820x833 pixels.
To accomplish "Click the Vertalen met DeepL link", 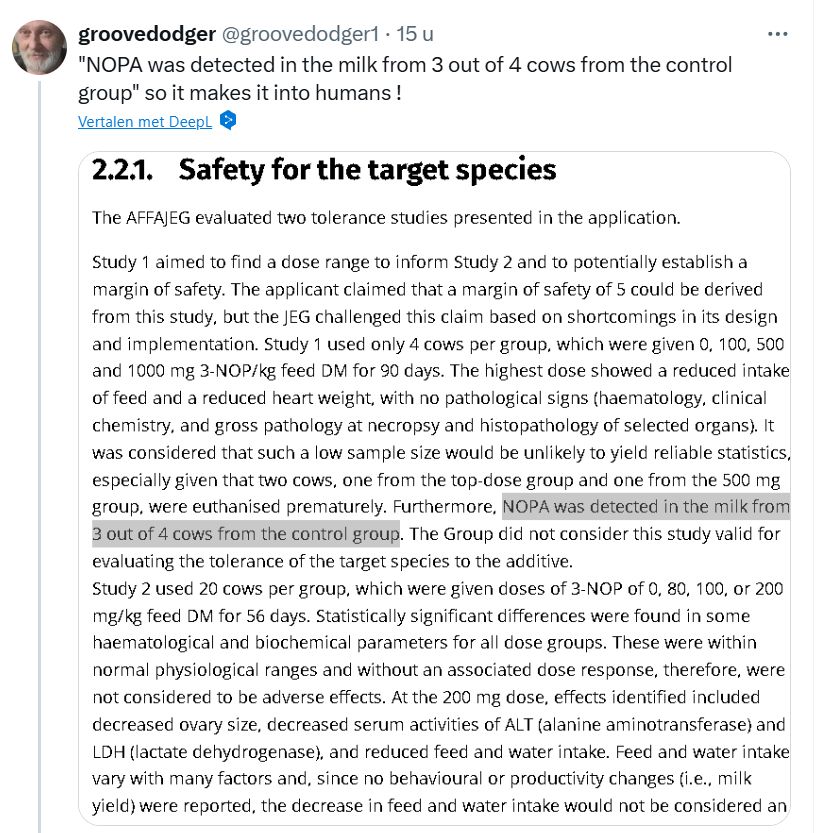I will (144, 122).
